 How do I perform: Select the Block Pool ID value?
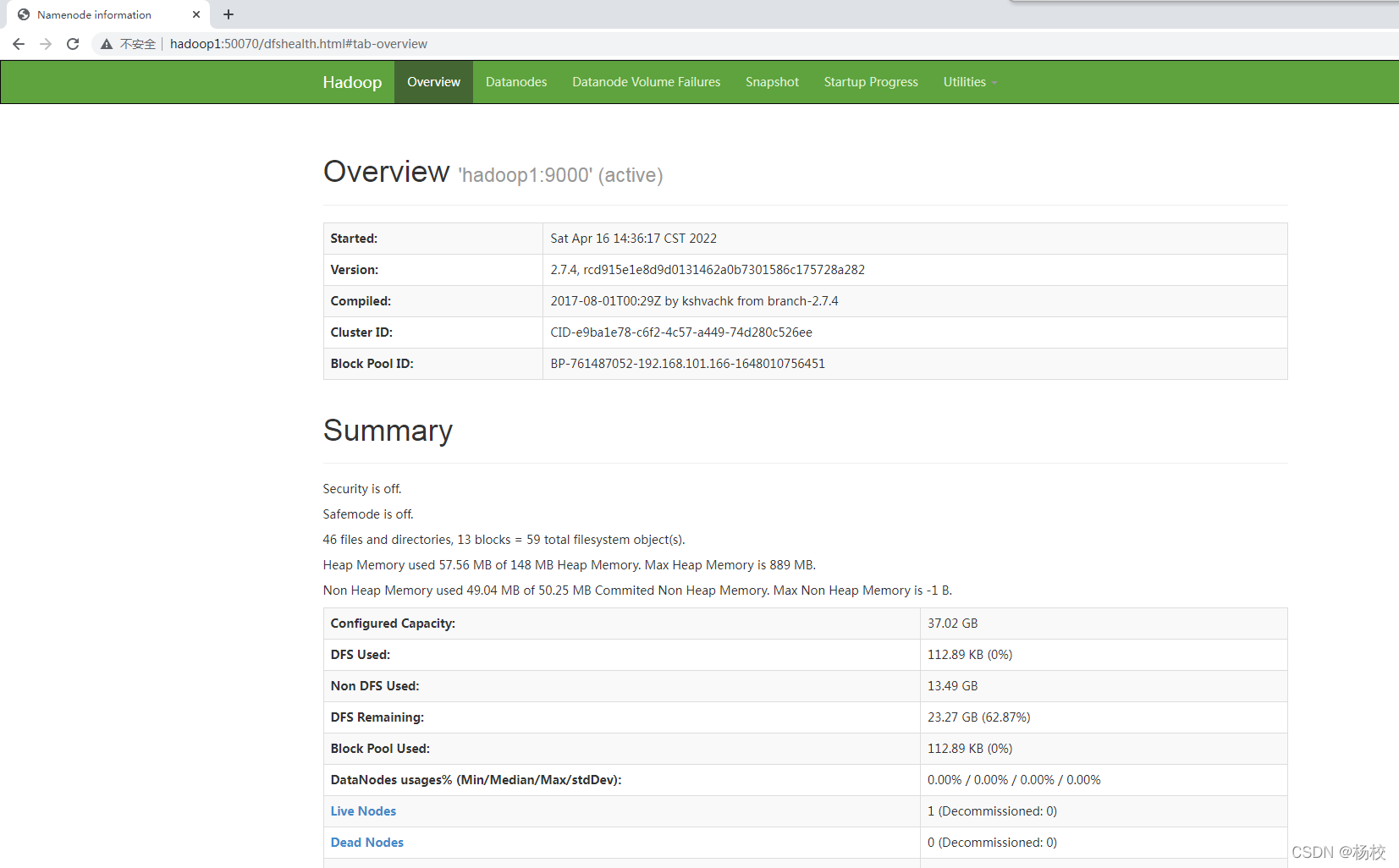click(688, 364)
